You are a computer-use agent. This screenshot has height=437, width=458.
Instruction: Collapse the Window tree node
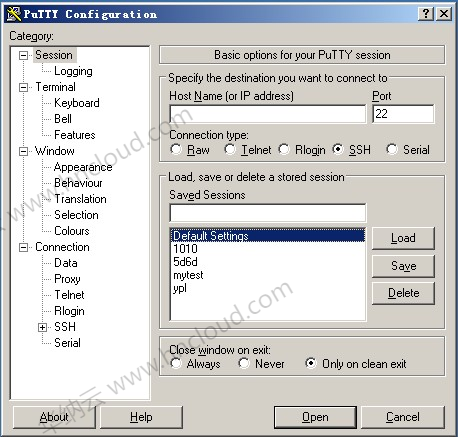click(x=23, y=151)
